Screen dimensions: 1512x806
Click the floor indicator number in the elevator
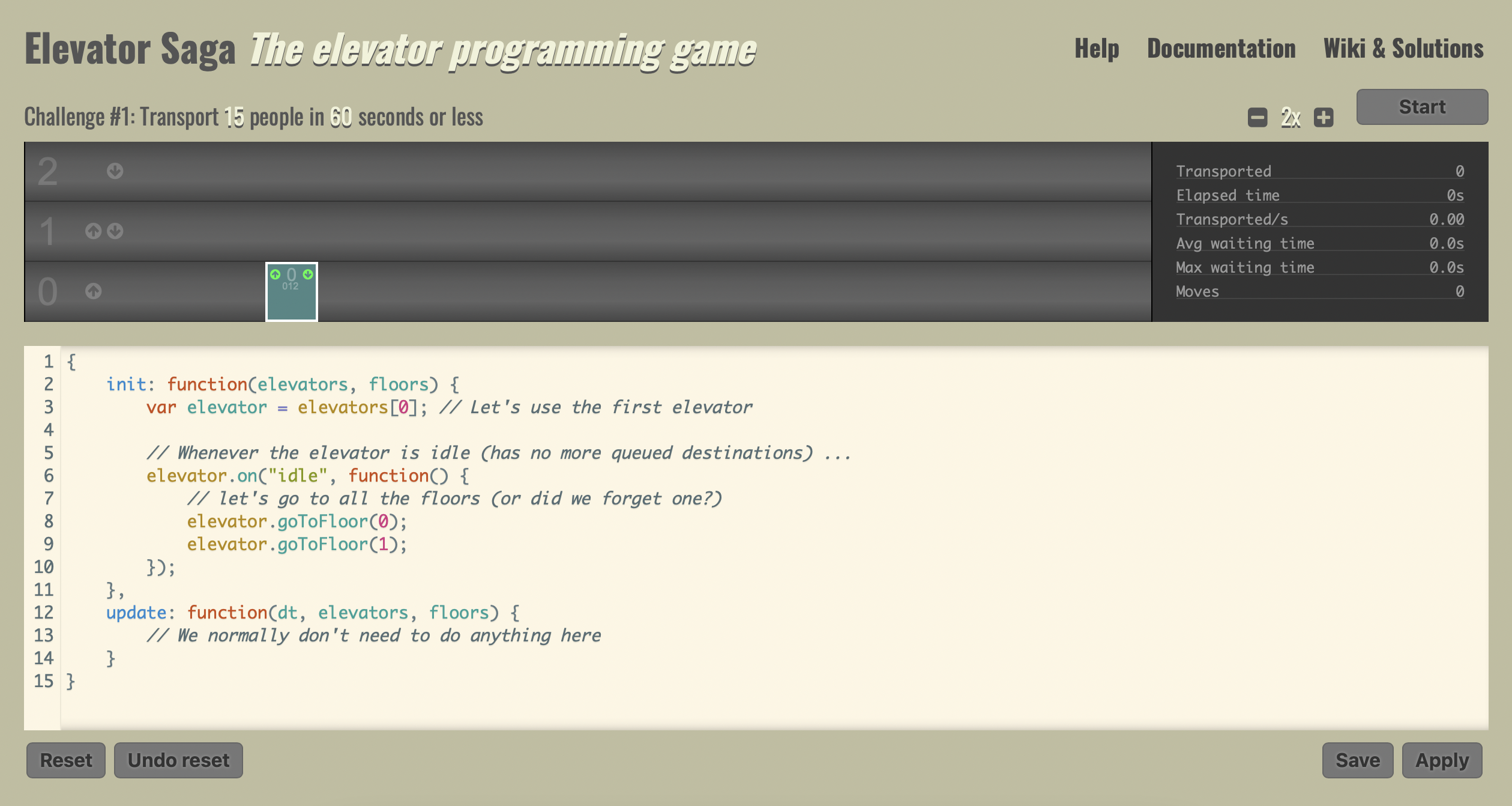(292, 274)
